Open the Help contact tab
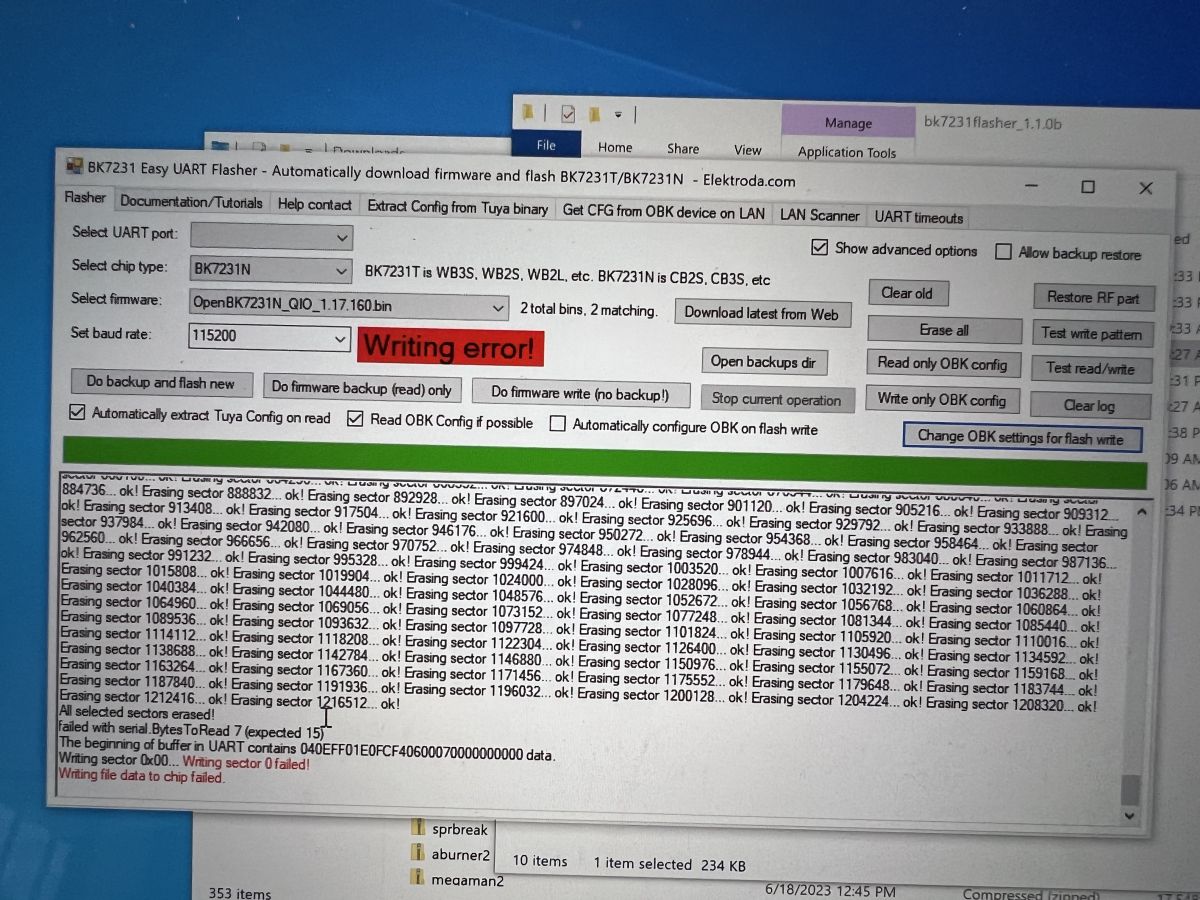 (314, 204)
